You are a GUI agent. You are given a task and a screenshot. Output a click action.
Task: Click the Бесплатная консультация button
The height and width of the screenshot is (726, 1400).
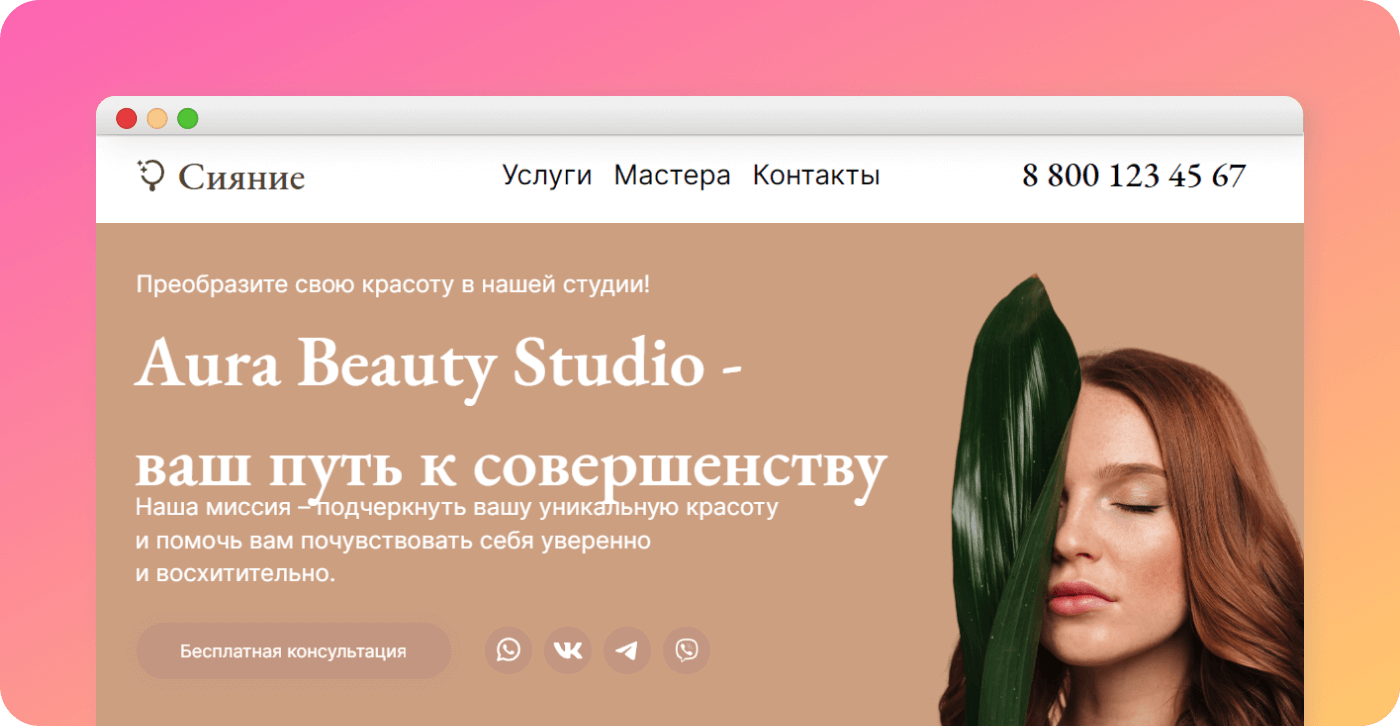[293, 651]
